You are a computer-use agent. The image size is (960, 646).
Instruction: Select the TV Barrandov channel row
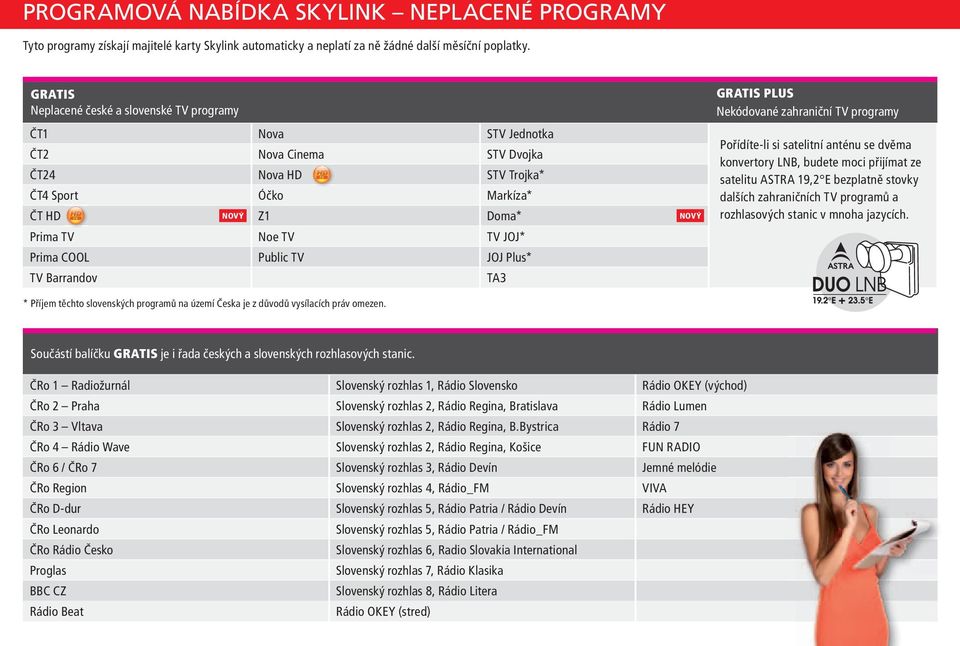pos(137,278)
